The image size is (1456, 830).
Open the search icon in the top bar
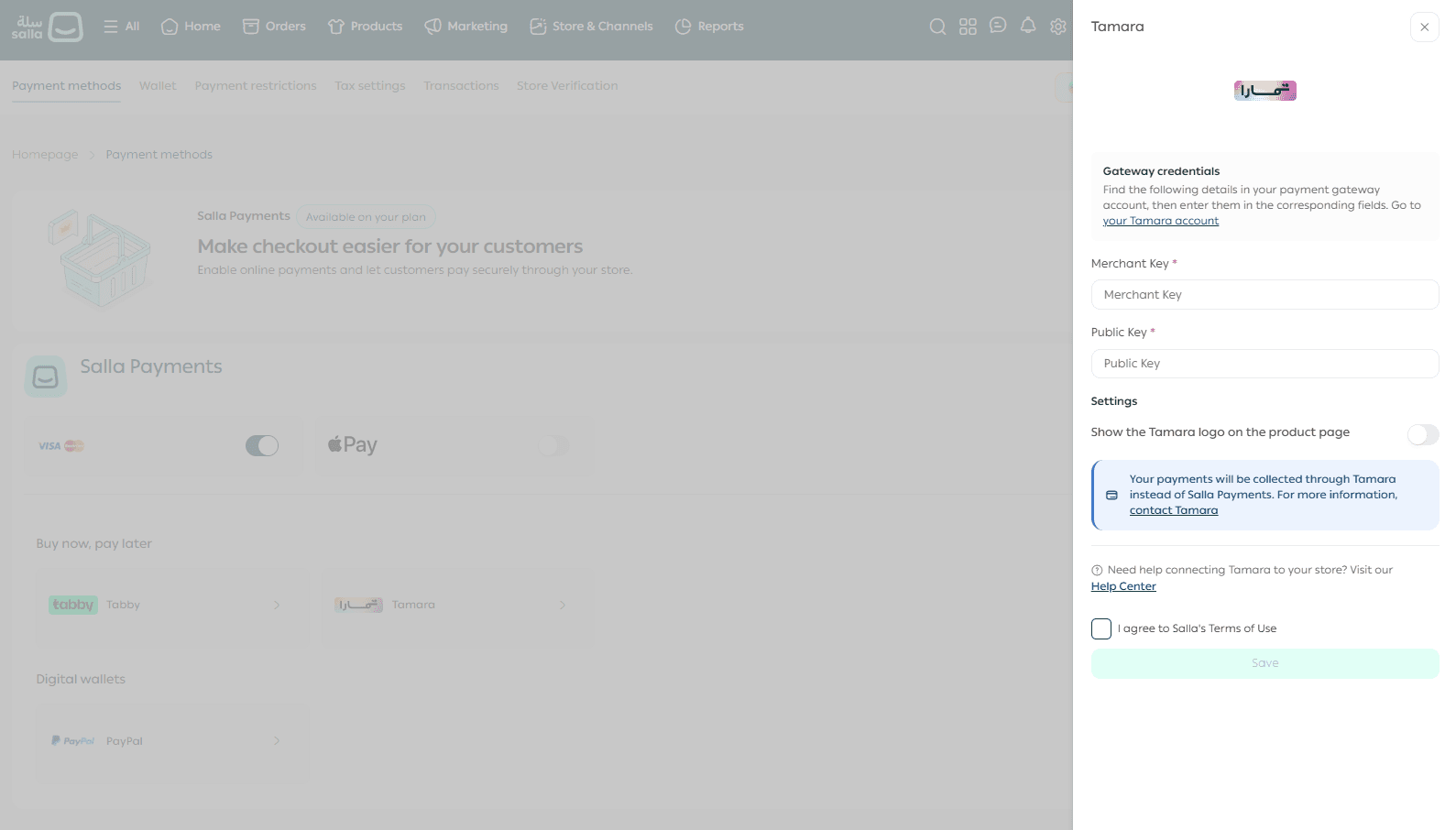(x=937, y=27)
